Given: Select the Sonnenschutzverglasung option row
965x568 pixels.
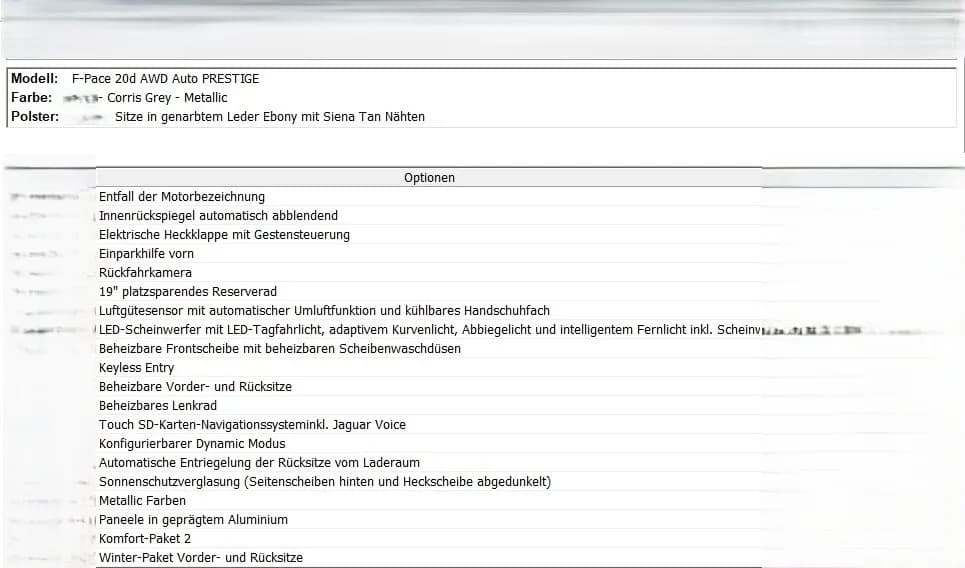Looking at the screenshot, I should pos(429,482).
